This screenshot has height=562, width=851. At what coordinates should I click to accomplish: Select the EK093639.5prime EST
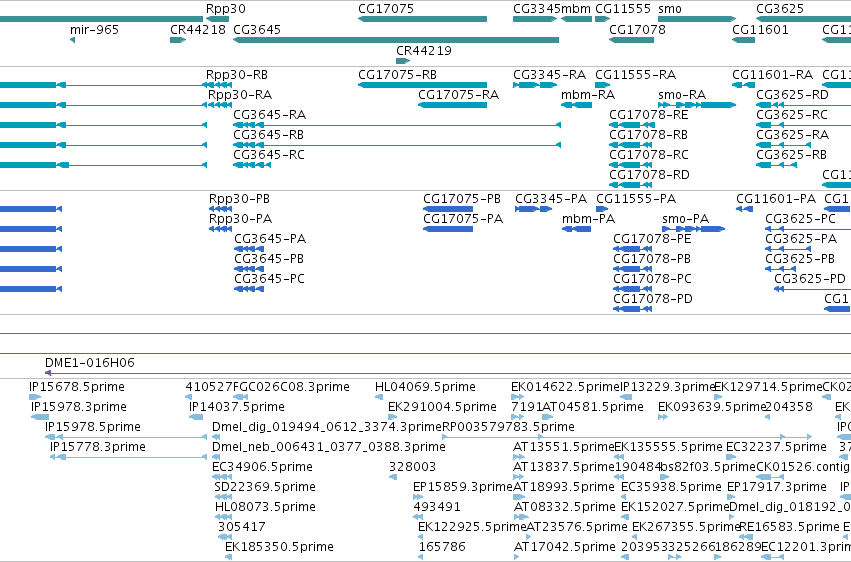pos(663,417)
